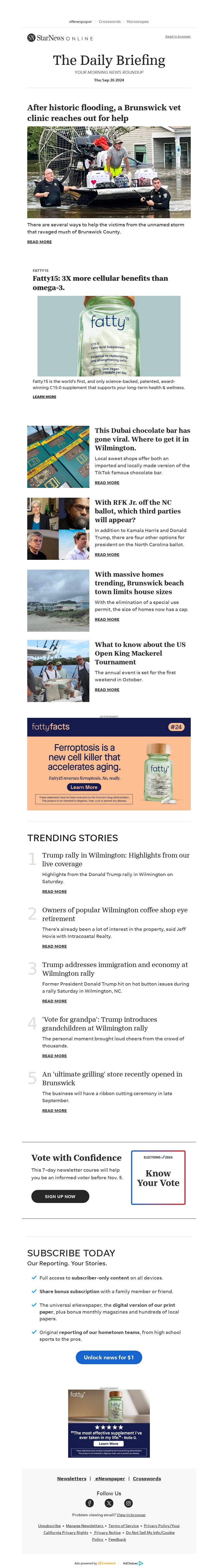Open the X (Twitter) social icon
Viewport: 218px width, 1568px height.
point(109,1503)
